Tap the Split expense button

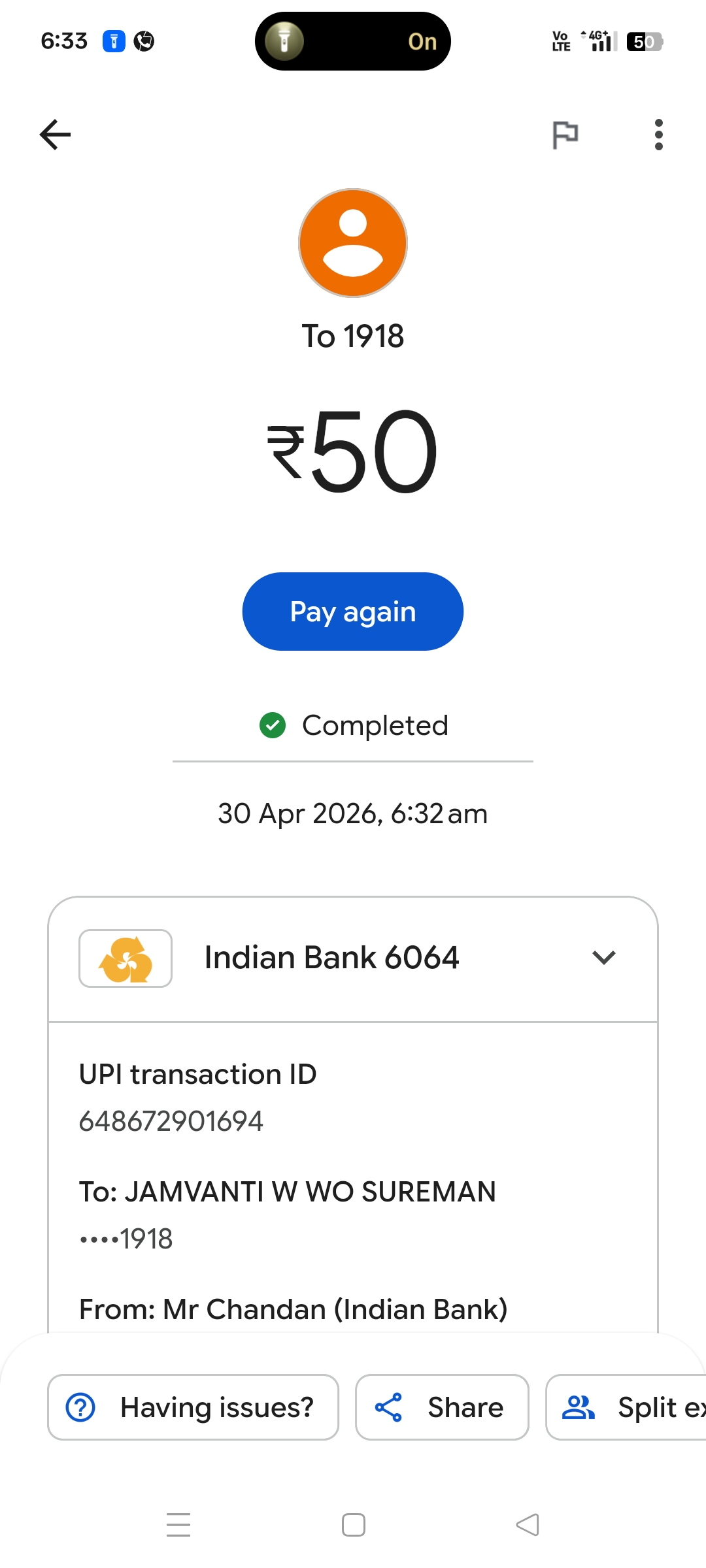click(626, 1407)
